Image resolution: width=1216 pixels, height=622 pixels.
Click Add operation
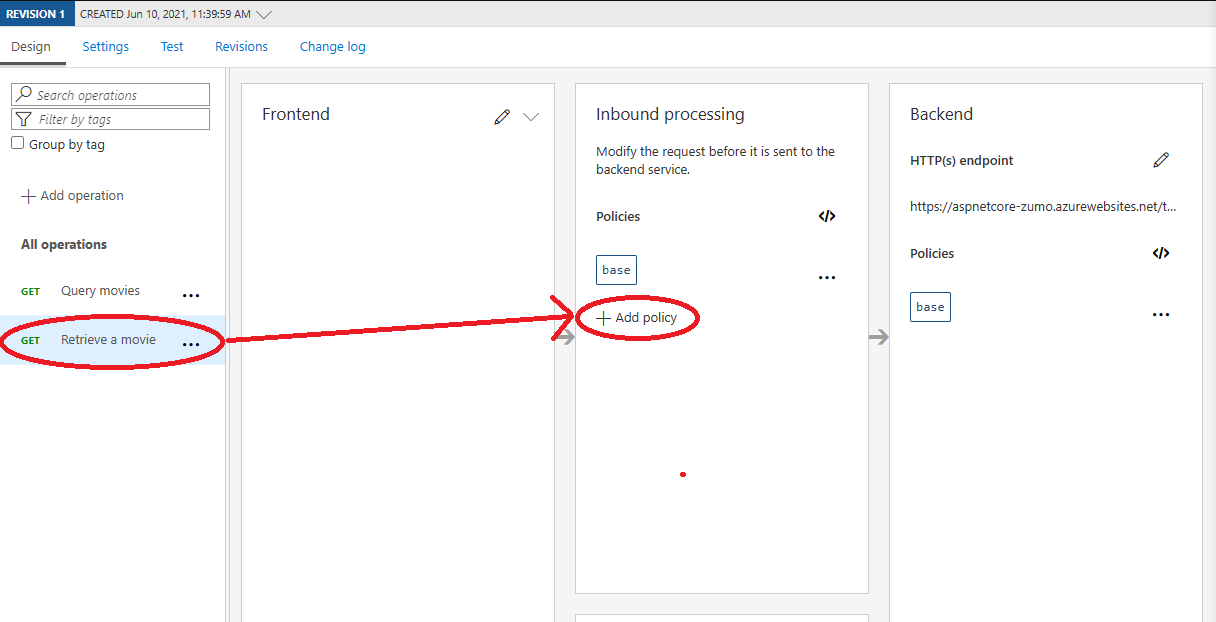pos(73,196)
